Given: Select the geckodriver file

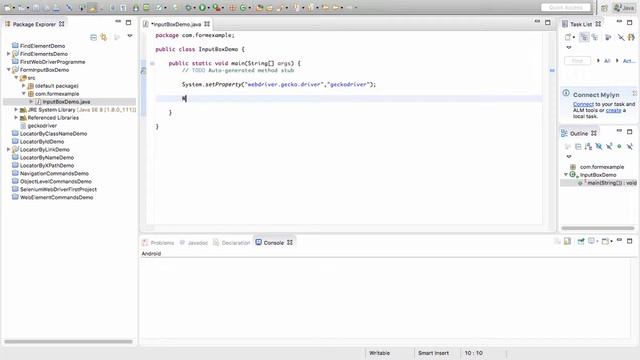Looking at the screenshot, I should [x=42, y=126].
